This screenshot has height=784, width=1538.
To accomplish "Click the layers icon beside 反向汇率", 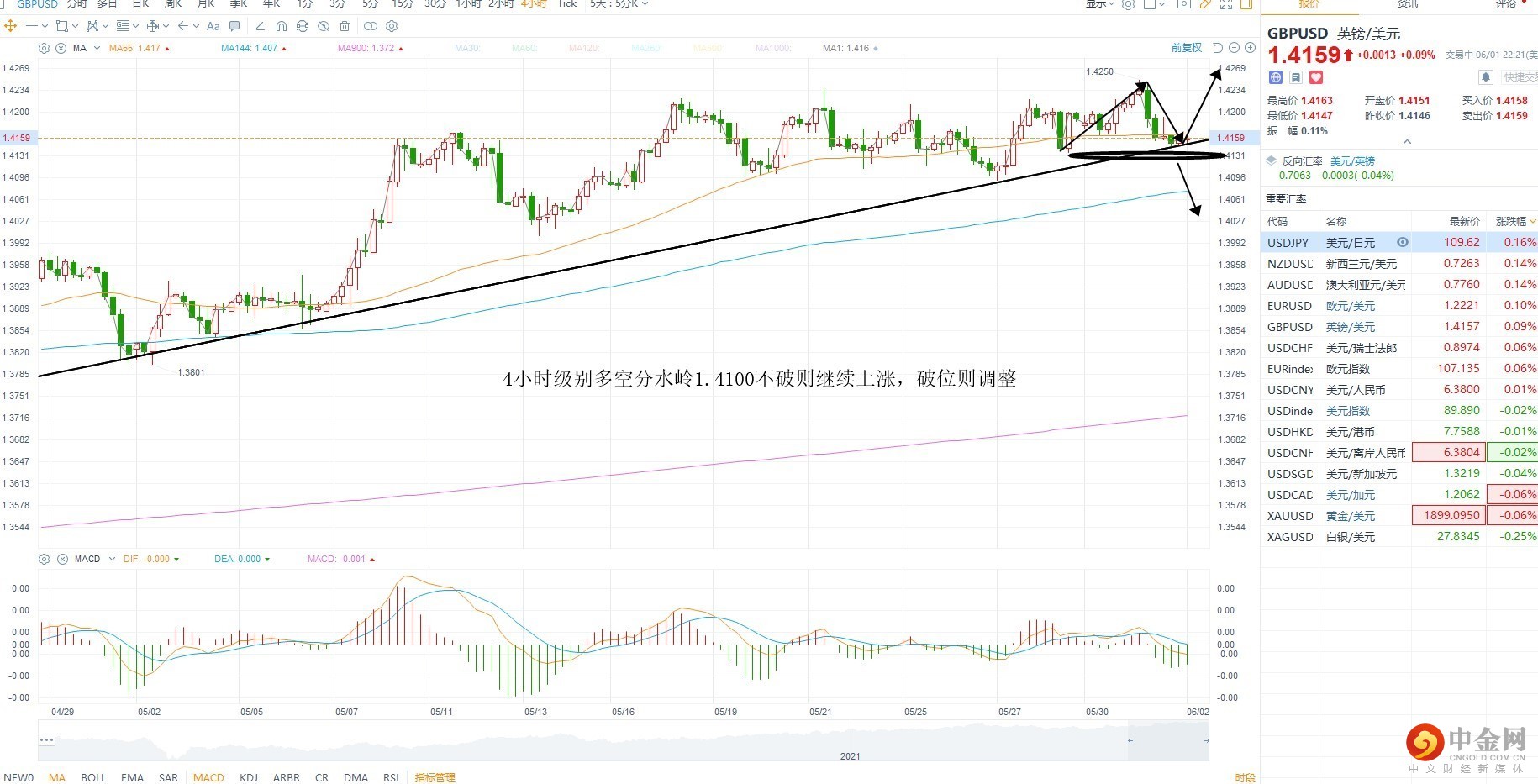I will (x=1271, y=160).
